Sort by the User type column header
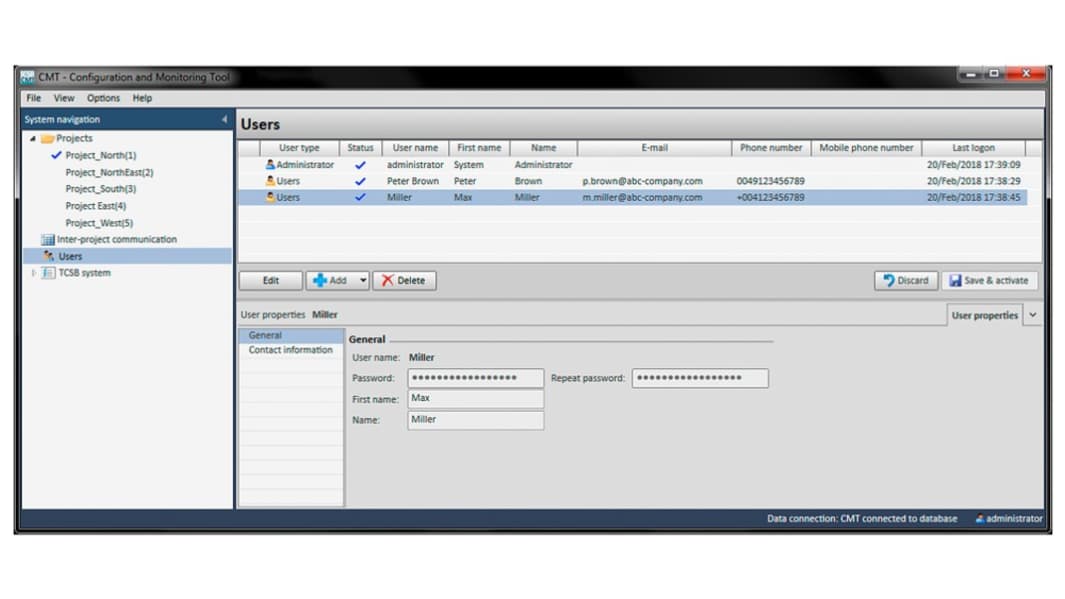1065x599 pixels. 299,148
